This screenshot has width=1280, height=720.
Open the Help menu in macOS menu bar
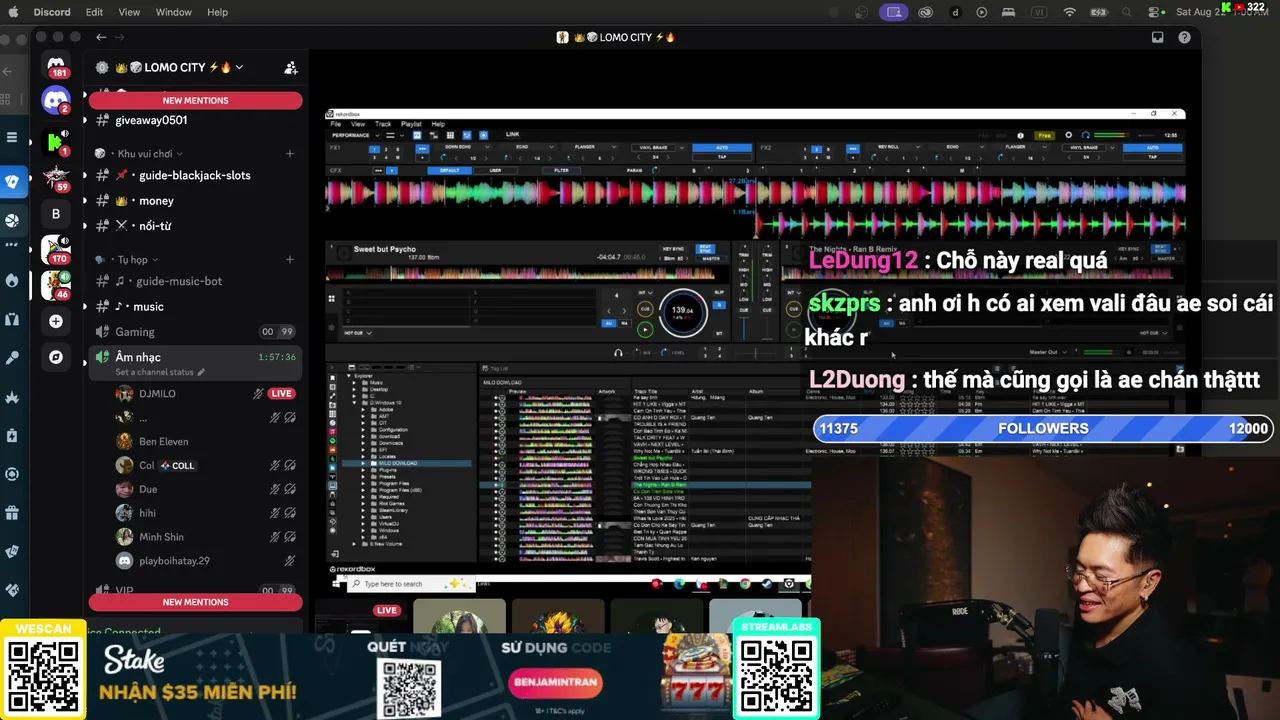tap(217, 12)
